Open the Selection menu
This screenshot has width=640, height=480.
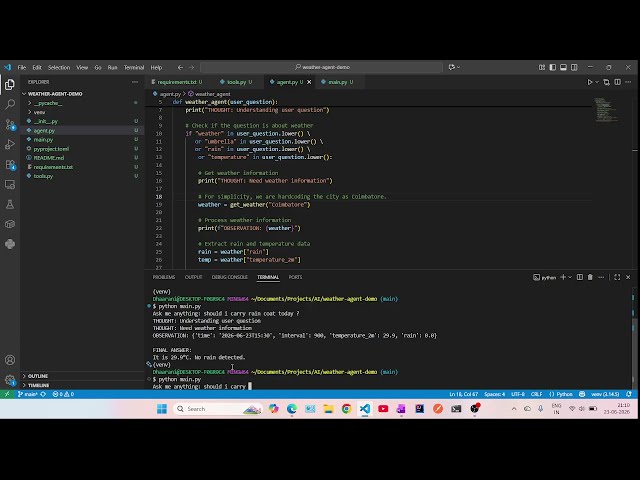coord(59,67)
